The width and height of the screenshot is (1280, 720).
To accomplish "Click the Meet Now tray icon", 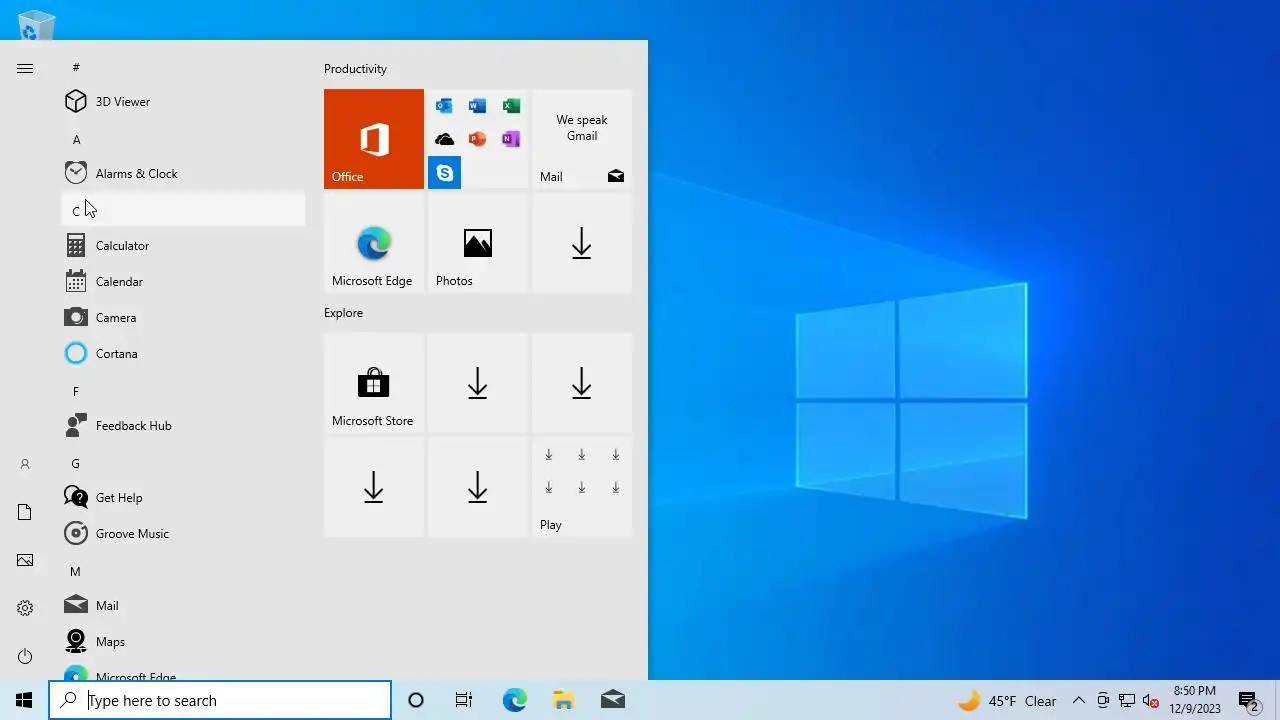I will pyautogui.click(x=1103, y=700).
